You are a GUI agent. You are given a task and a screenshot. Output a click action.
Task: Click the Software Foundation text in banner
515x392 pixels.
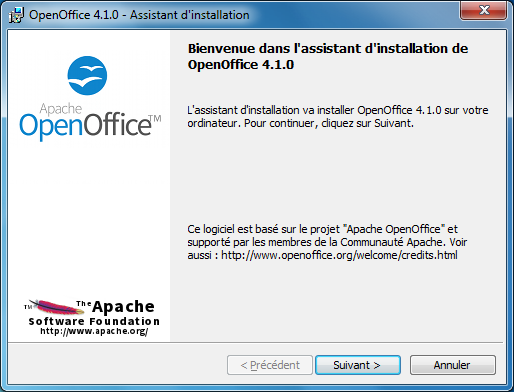pyautogui.click(x=94, y=321)
